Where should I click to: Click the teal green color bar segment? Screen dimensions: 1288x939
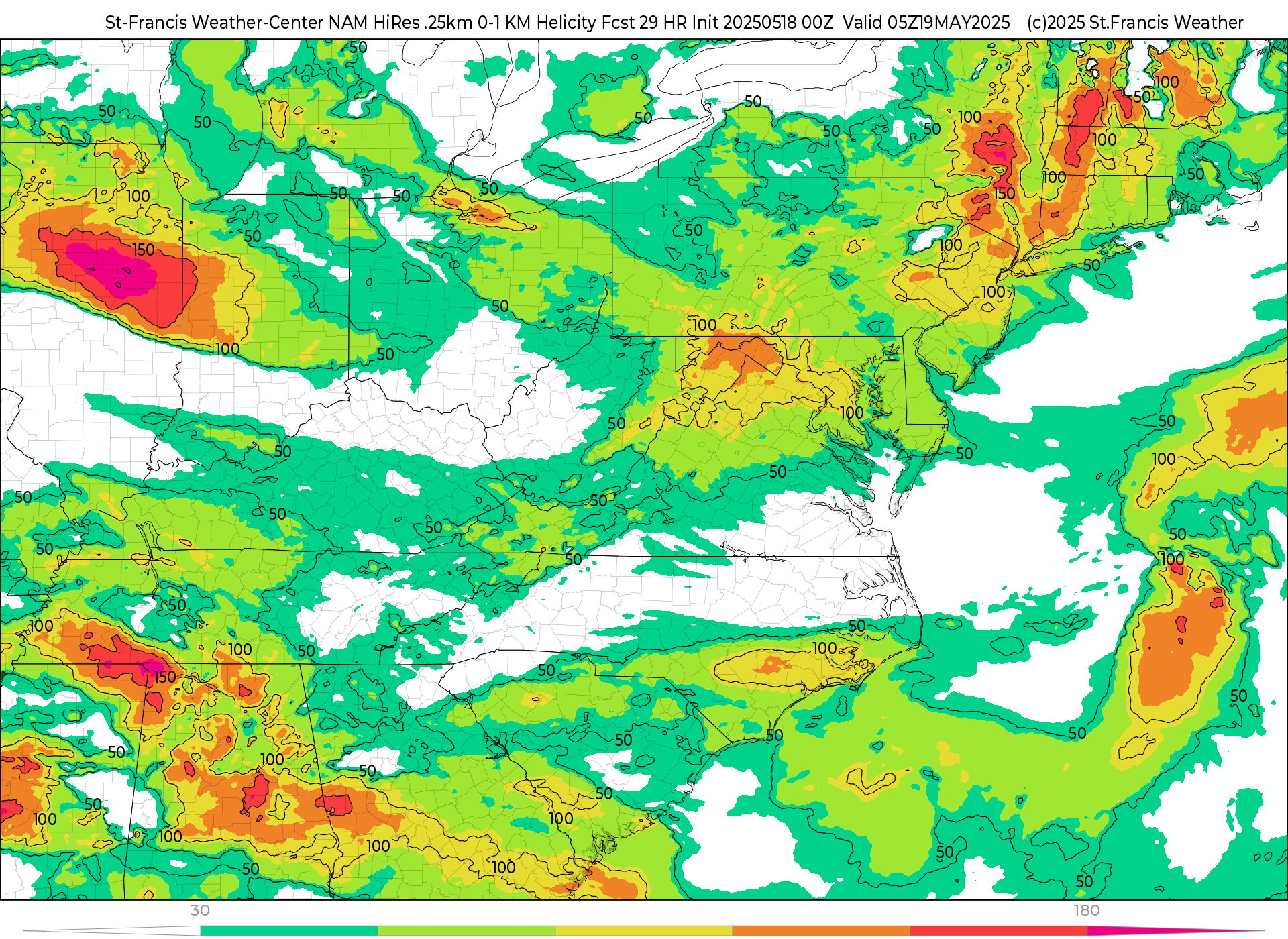click(289, 931)
